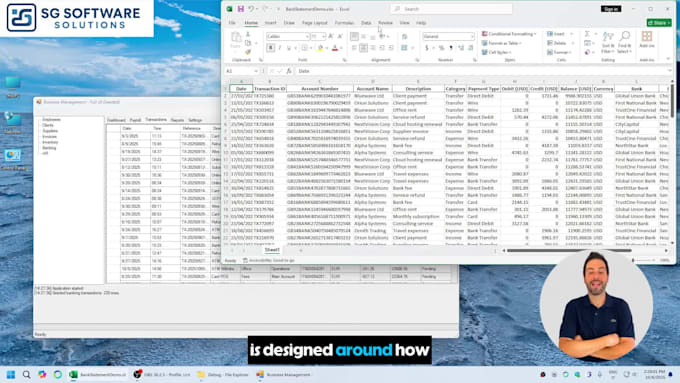680x383 pixels.
Task: Apply Percent Style format
Action: click(441, 48)
